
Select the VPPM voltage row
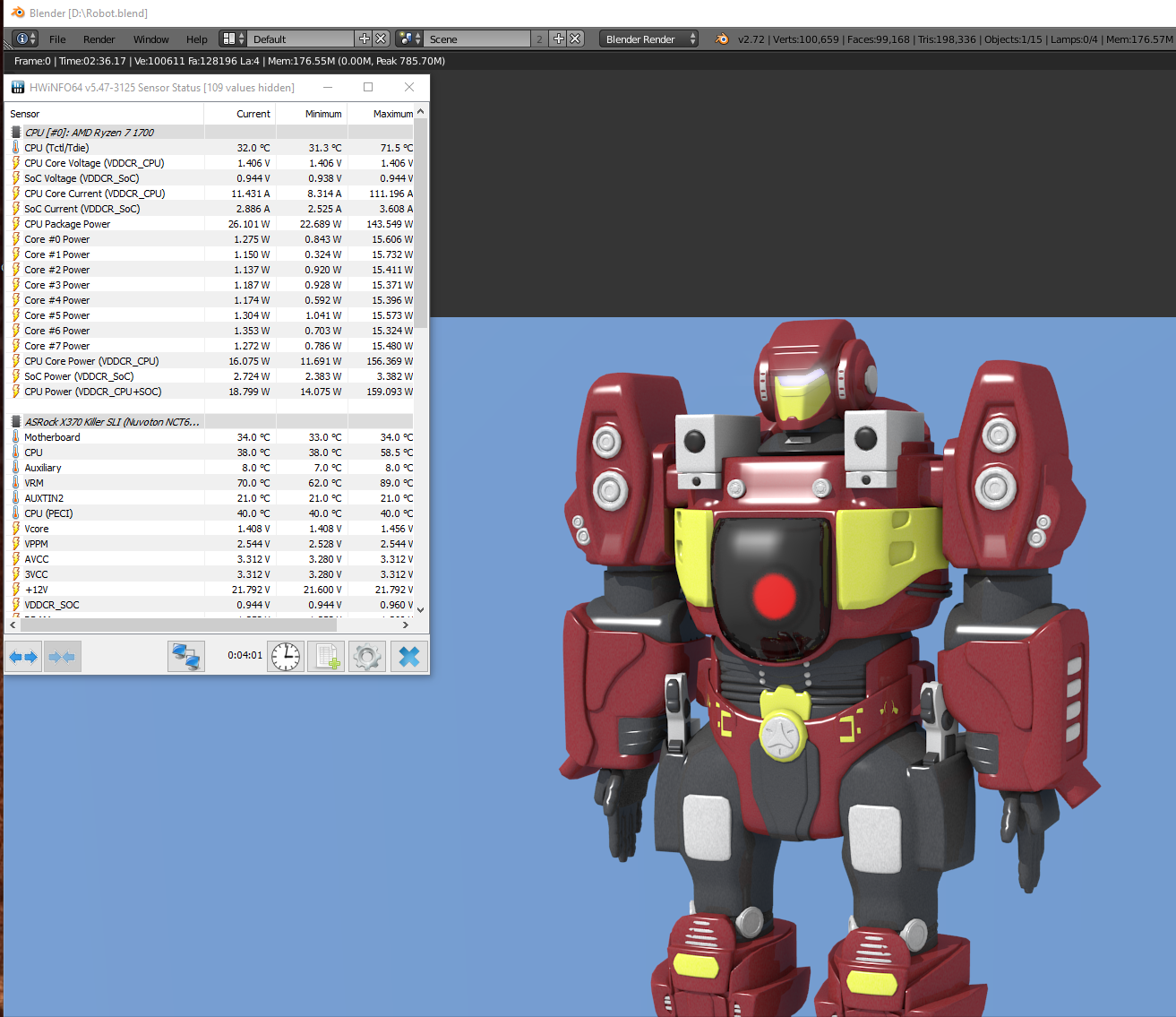tap(210, 544)
